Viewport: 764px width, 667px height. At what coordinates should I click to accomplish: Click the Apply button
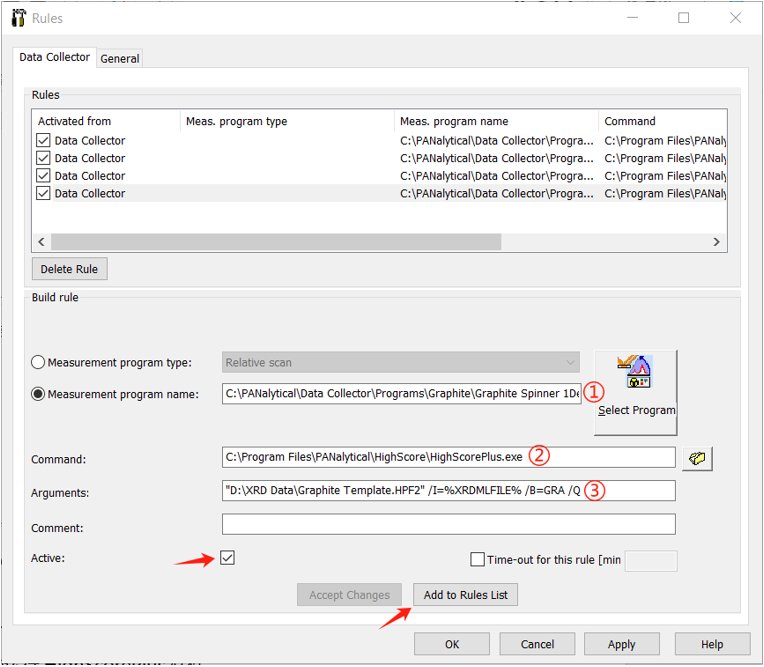point(621,644)
